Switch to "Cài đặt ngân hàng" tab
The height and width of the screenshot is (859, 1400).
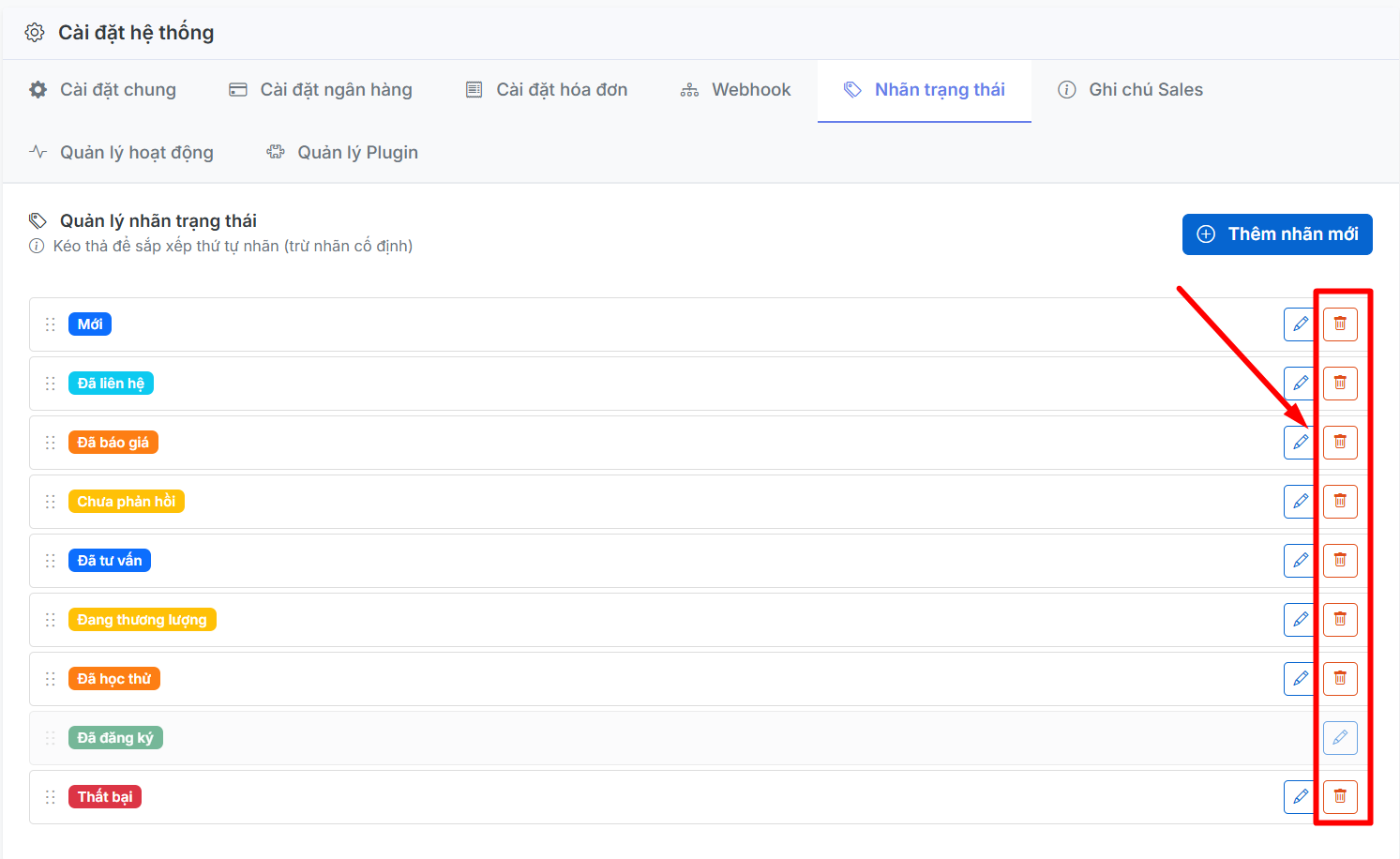coord(321,90)
